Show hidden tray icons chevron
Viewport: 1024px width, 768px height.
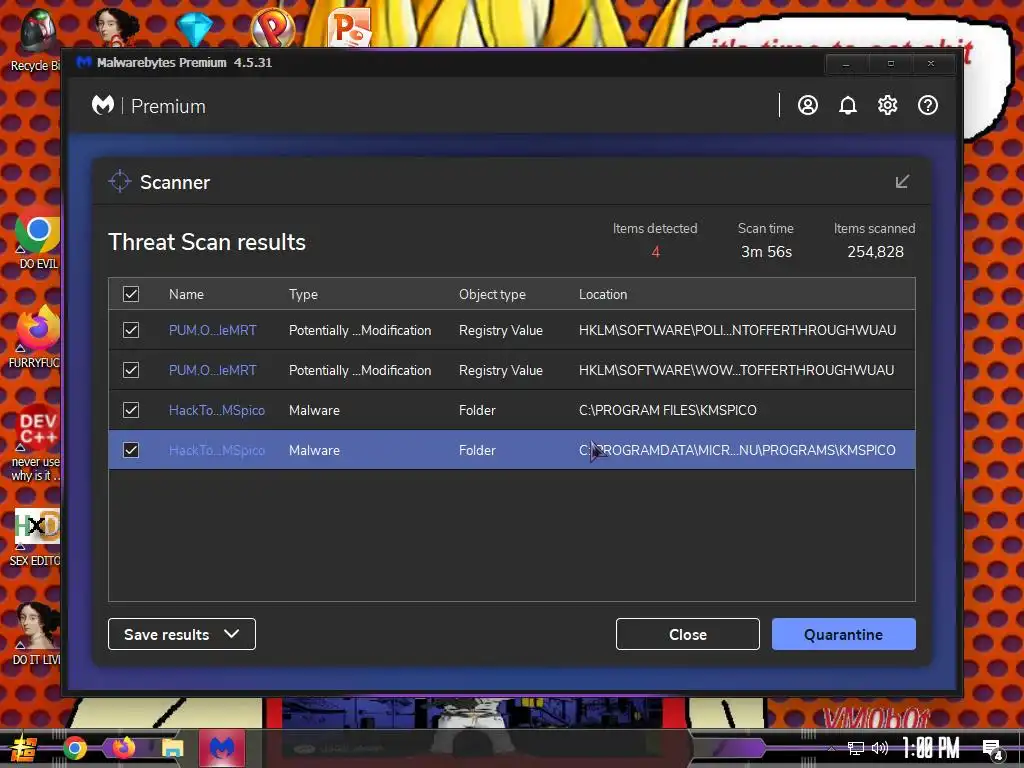831,748
